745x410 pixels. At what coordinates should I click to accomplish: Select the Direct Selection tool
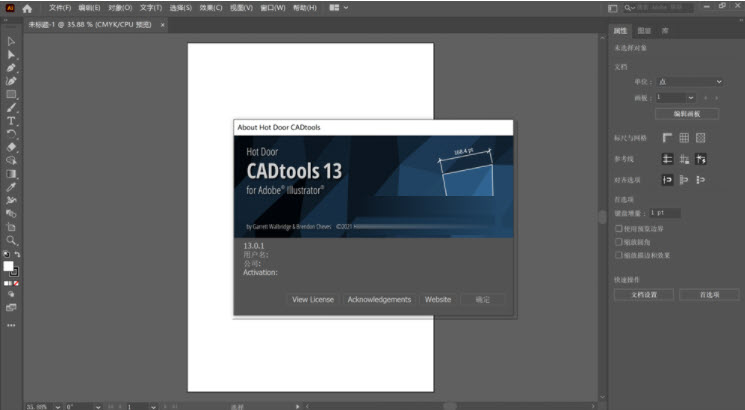click(11, 55)
